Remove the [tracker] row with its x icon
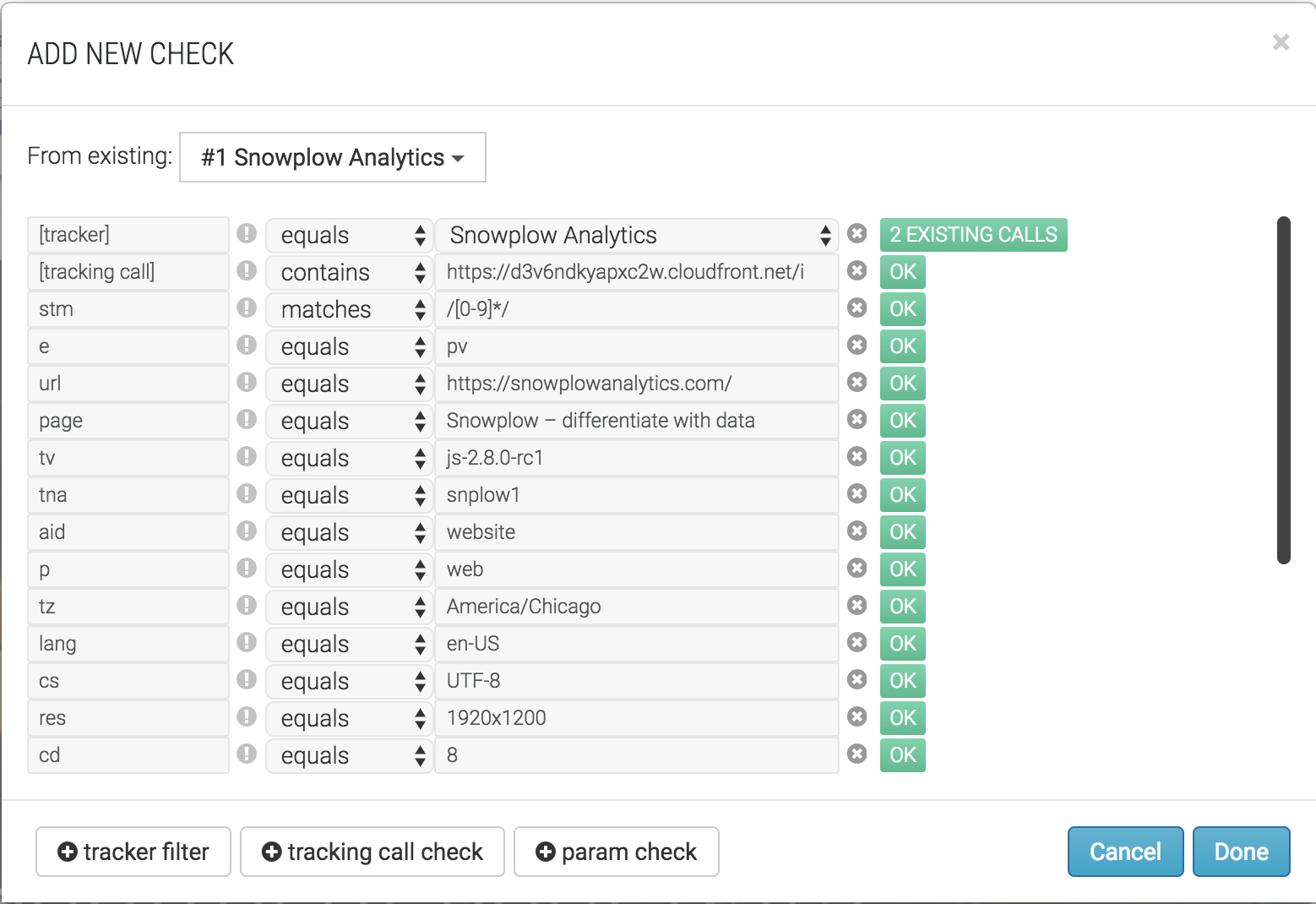The width and height of the screenshot is (1316, 904). pyautogui.click(x=856, y=234)
